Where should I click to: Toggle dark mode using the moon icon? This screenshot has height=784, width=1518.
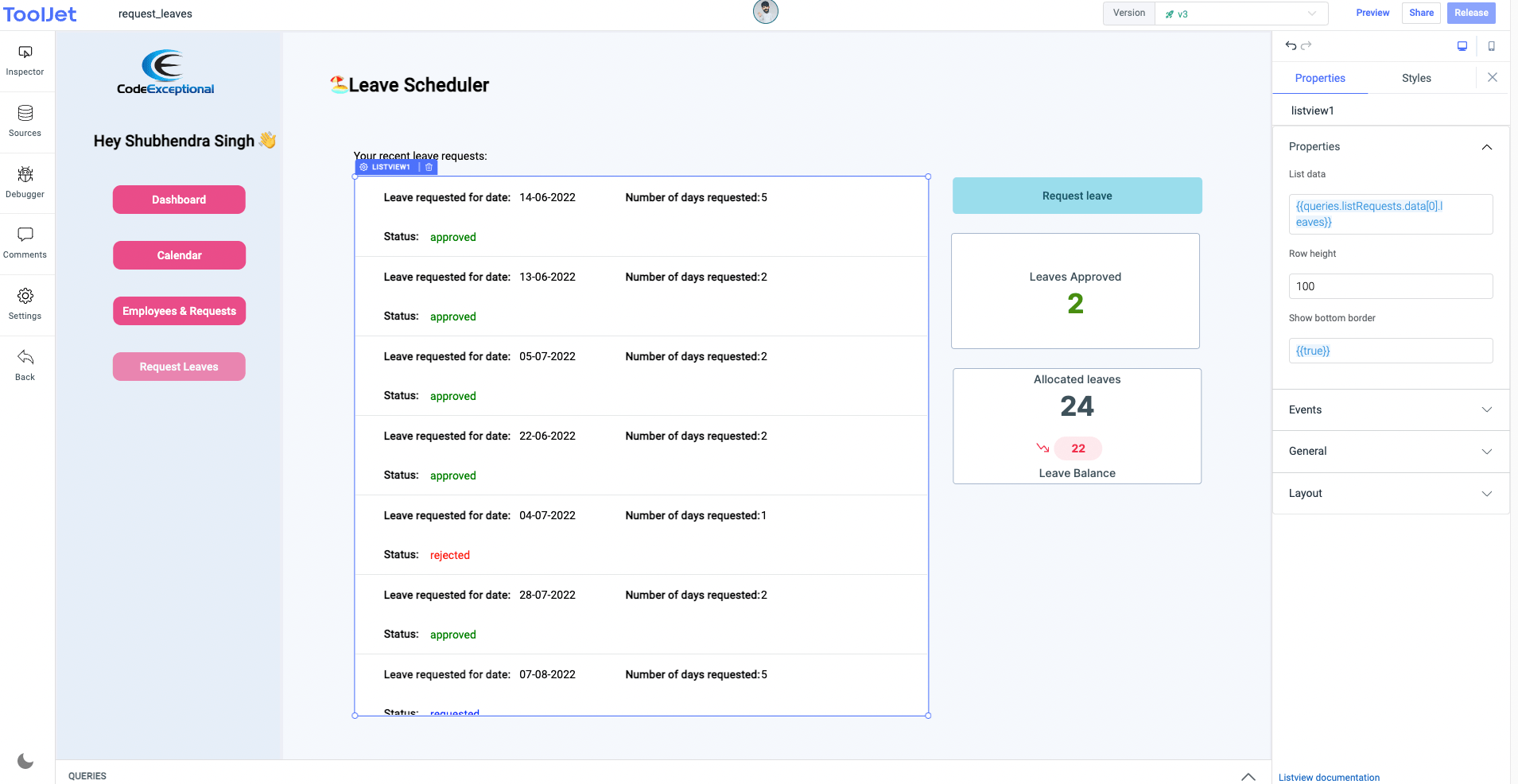[x=26, y=760]
